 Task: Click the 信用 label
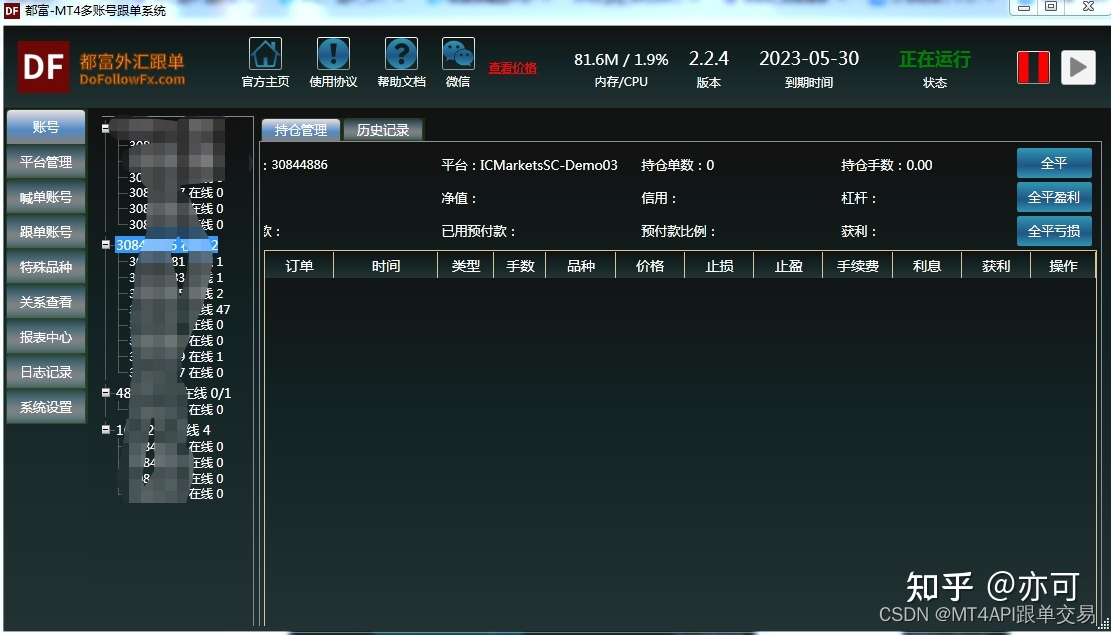pos(659,198)
